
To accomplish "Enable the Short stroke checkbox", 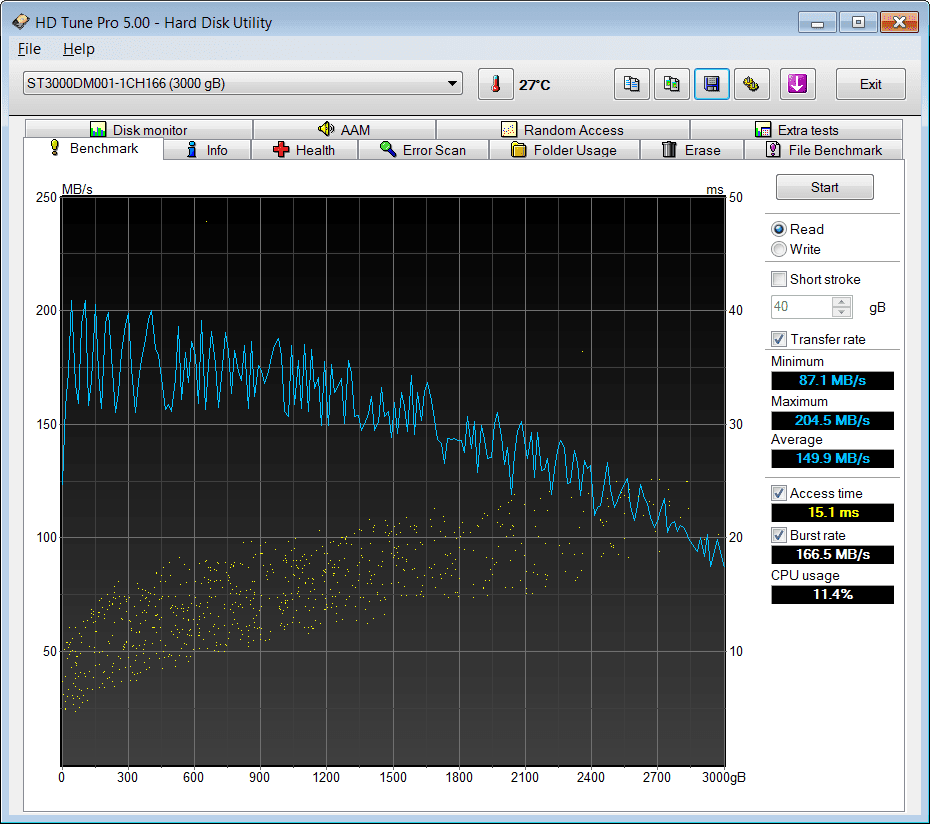I will coord(779,279).
